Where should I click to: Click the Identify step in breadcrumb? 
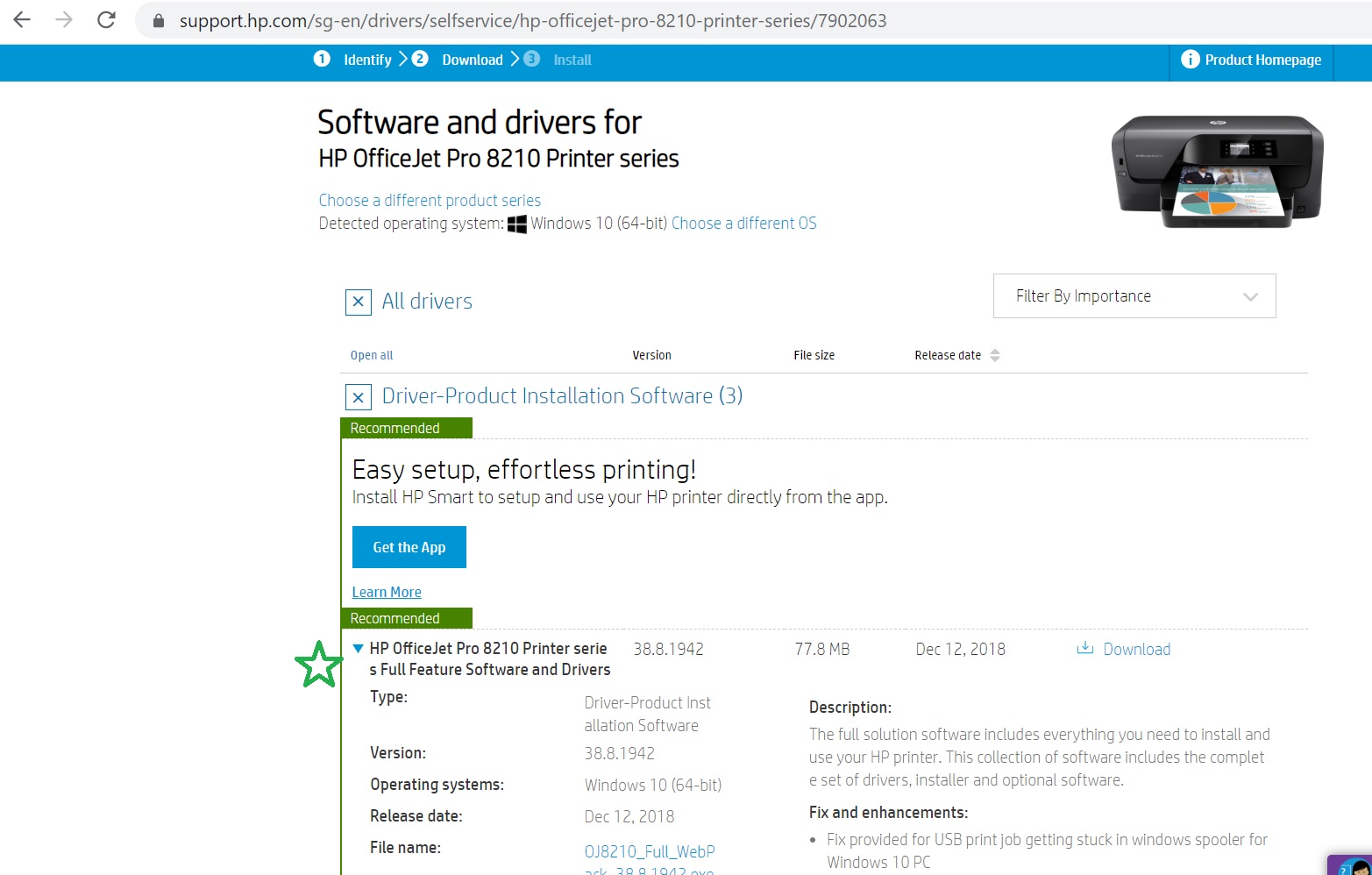tap(367, 60)
